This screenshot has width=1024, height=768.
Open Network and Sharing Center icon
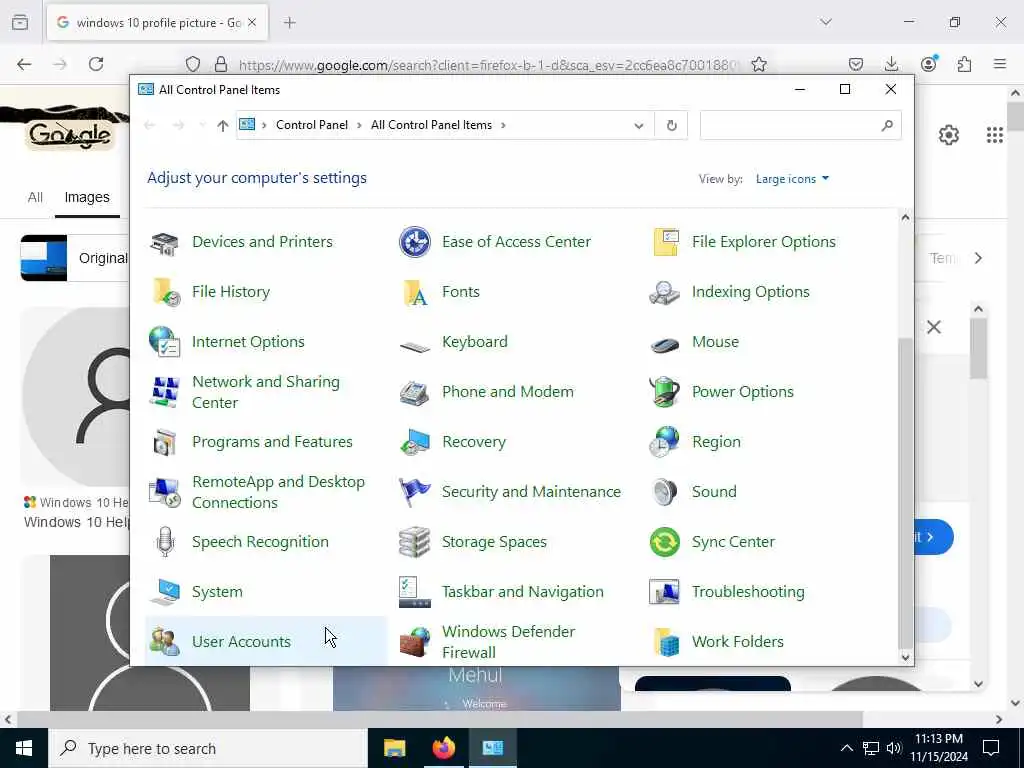coord(165,392)
